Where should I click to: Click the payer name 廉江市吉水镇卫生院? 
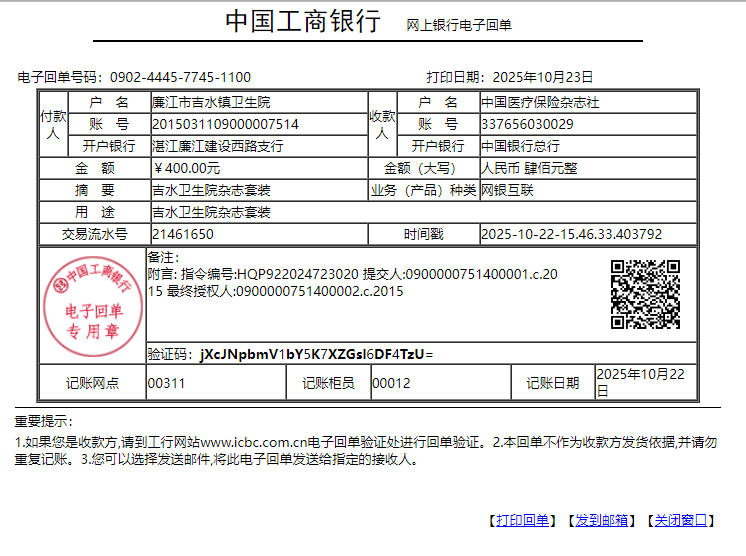coord(210,102)
